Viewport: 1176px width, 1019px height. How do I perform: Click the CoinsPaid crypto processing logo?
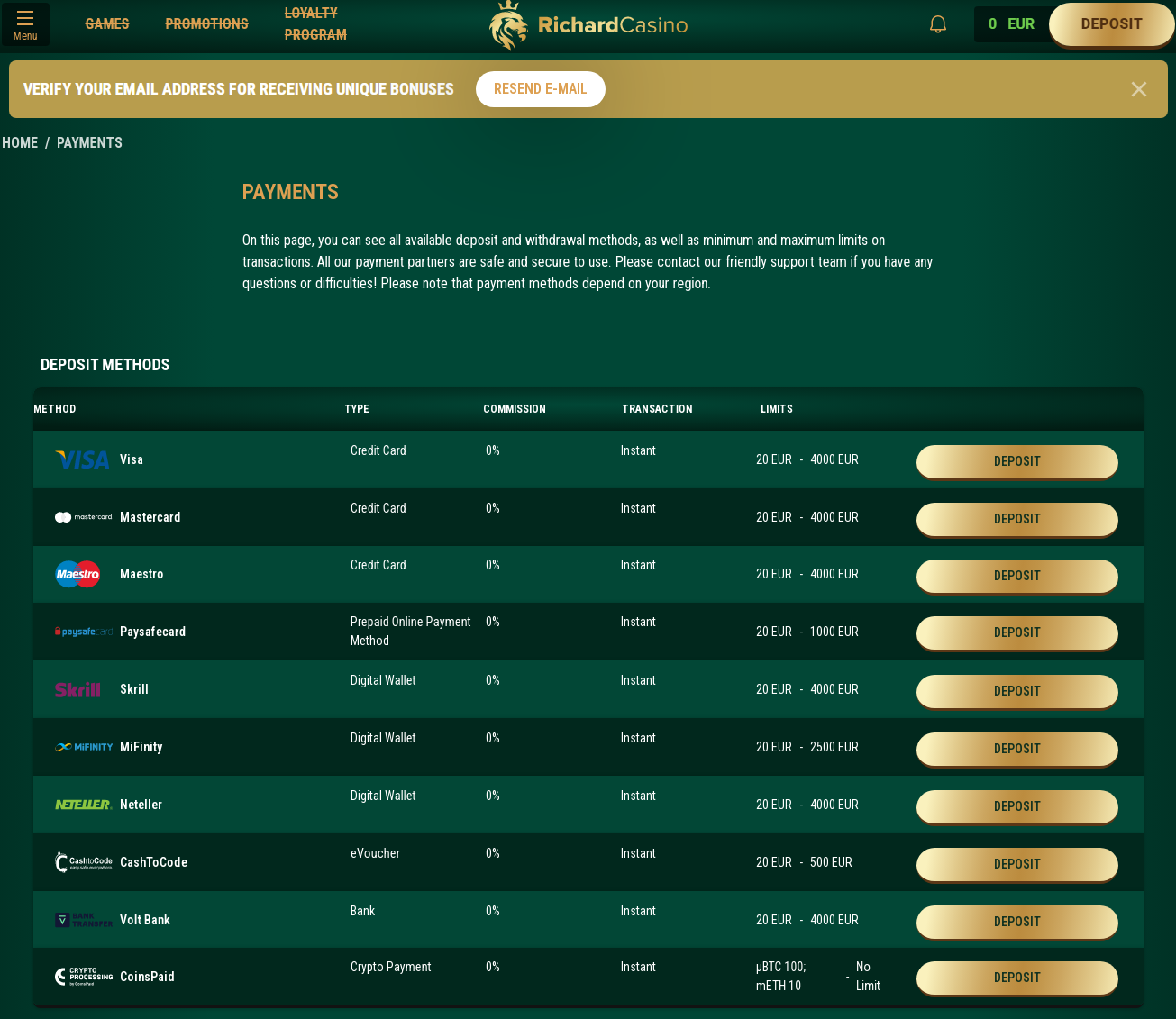83,977
